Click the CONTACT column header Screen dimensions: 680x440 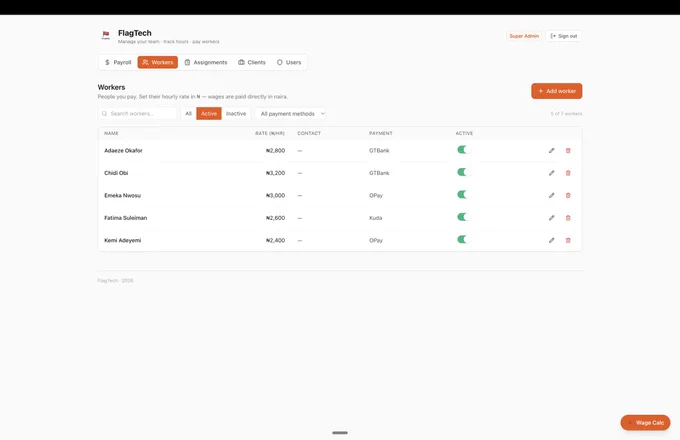click(x=309, y=134)
